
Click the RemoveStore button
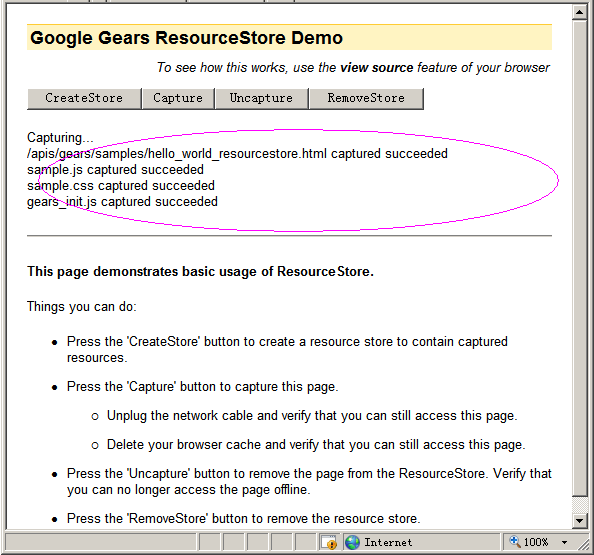(366, 98)
